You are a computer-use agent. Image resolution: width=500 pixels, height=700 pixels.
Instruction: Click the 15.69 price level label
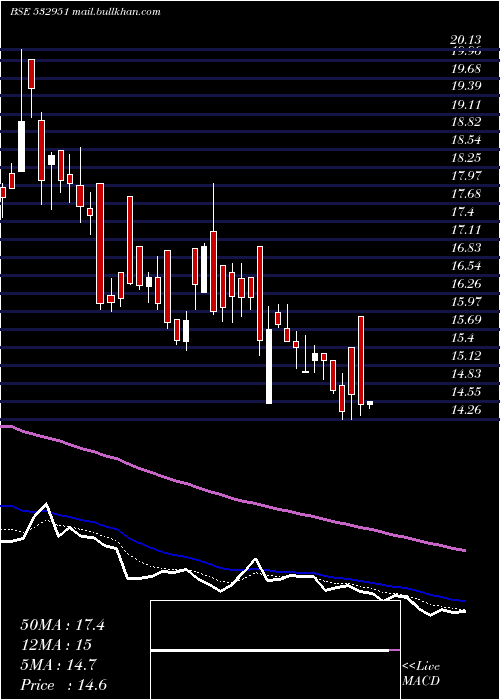[467, 320]
